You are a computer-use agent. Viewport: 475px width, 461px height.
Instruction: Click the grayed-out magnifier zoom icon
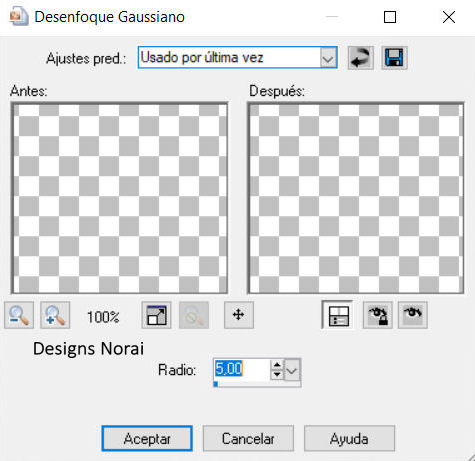(x=194, y=315)
